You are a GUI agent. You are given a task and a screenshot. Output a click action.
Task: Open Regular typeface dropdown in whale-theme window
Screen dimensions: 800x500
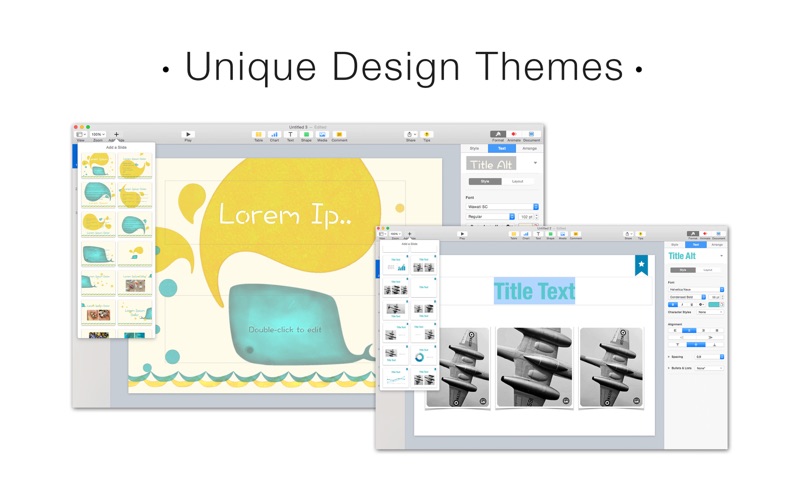click(x=490, y=217)
